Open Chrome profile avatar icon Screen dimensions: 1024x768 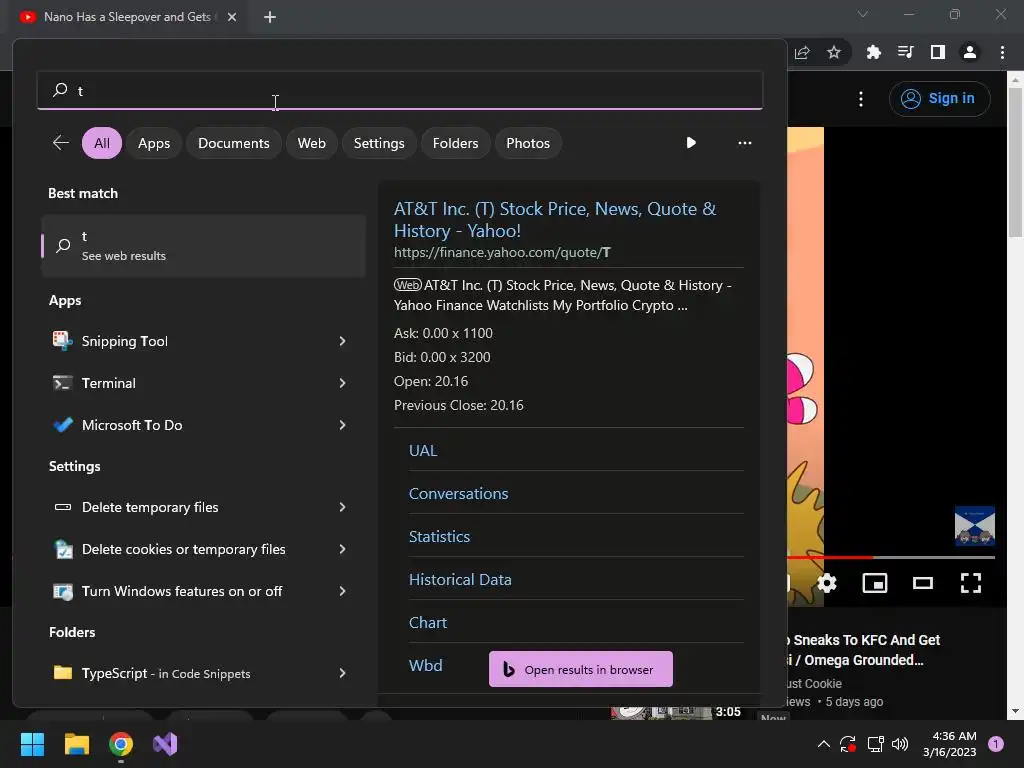coord(970,52)
